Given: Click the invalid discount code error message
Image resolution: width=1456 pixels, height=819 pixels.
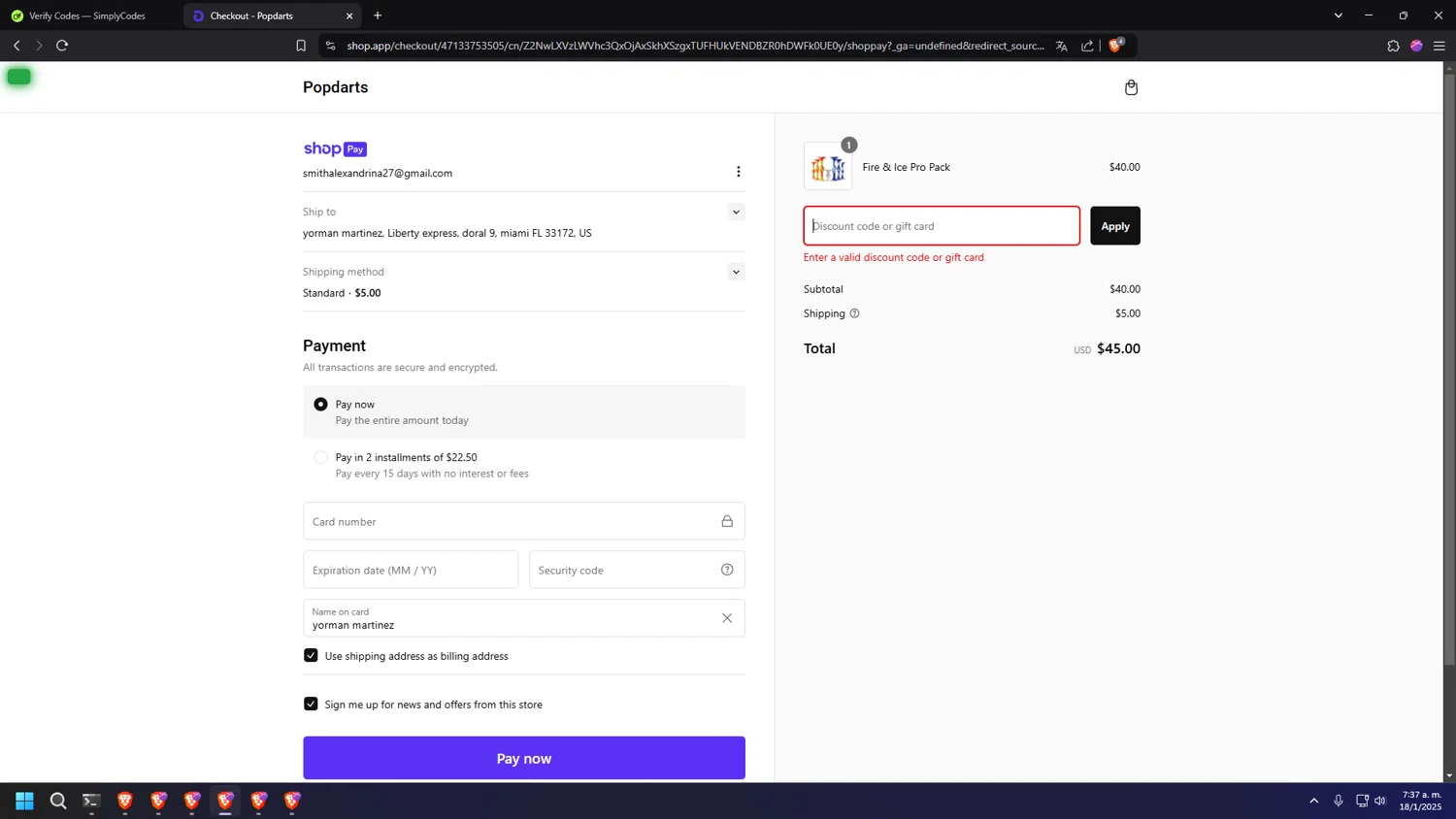Looking at the screenshot, I should [893, 257].
